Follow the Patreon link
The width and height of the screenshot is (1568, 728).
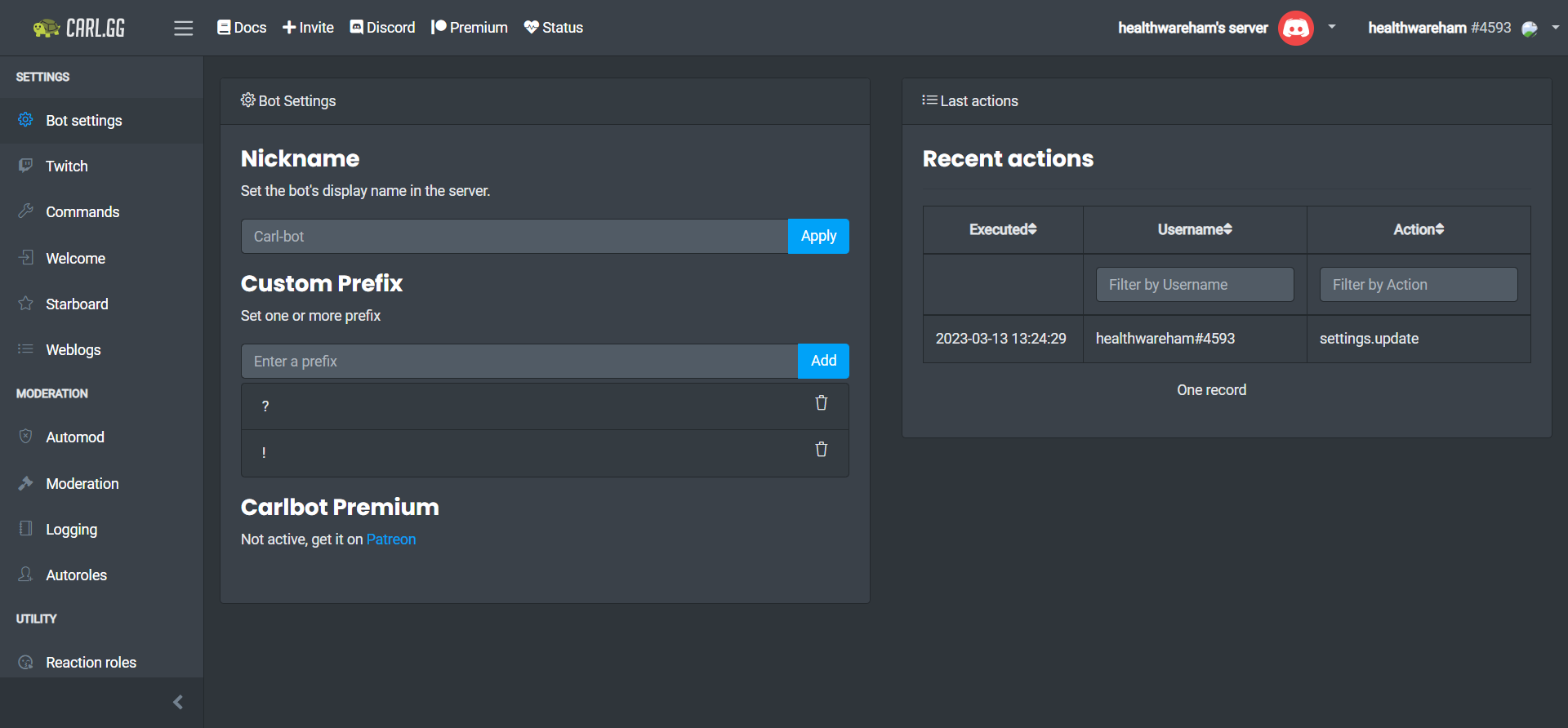point(391,539)
